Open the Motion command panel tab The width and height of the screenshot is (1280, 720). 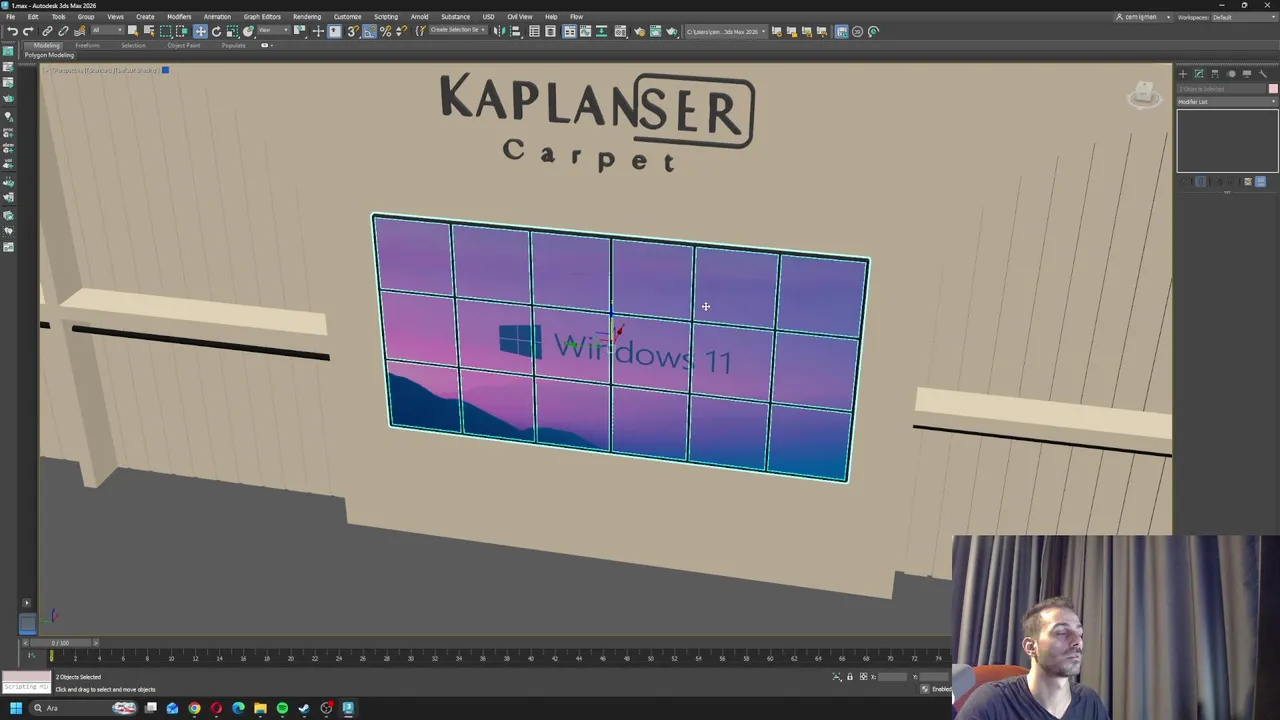tap(1231, 73)
